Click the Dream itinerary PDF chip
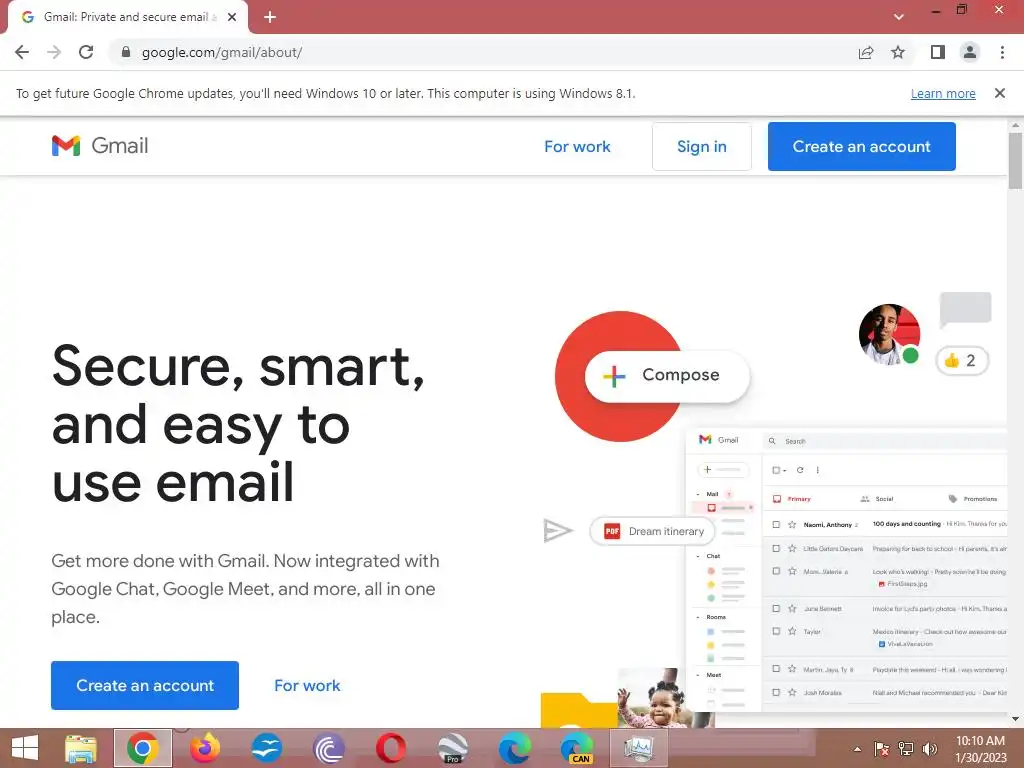1024x768 pixels. click(652, 531)
